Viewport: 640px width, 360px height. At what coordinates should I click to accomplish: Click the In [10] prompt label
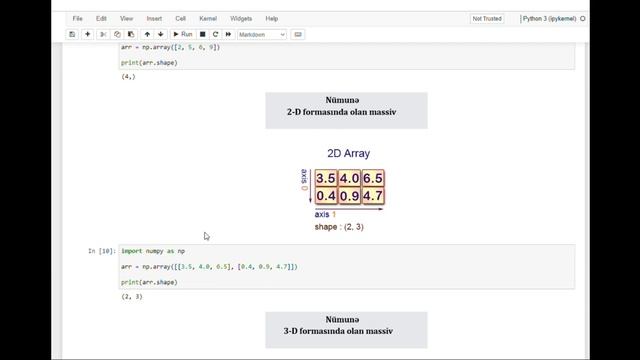click(102, 251)
